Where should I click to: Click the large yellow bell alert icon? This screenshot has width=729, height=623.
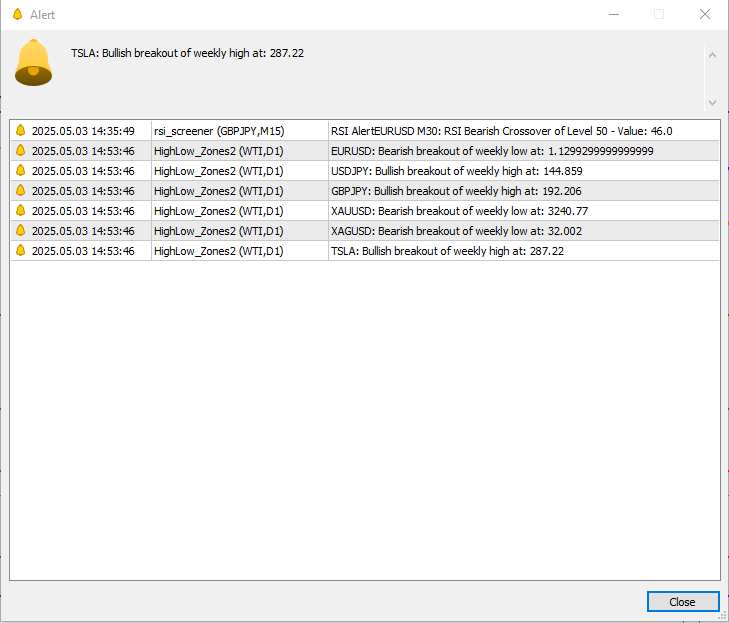tap(33, 63)
